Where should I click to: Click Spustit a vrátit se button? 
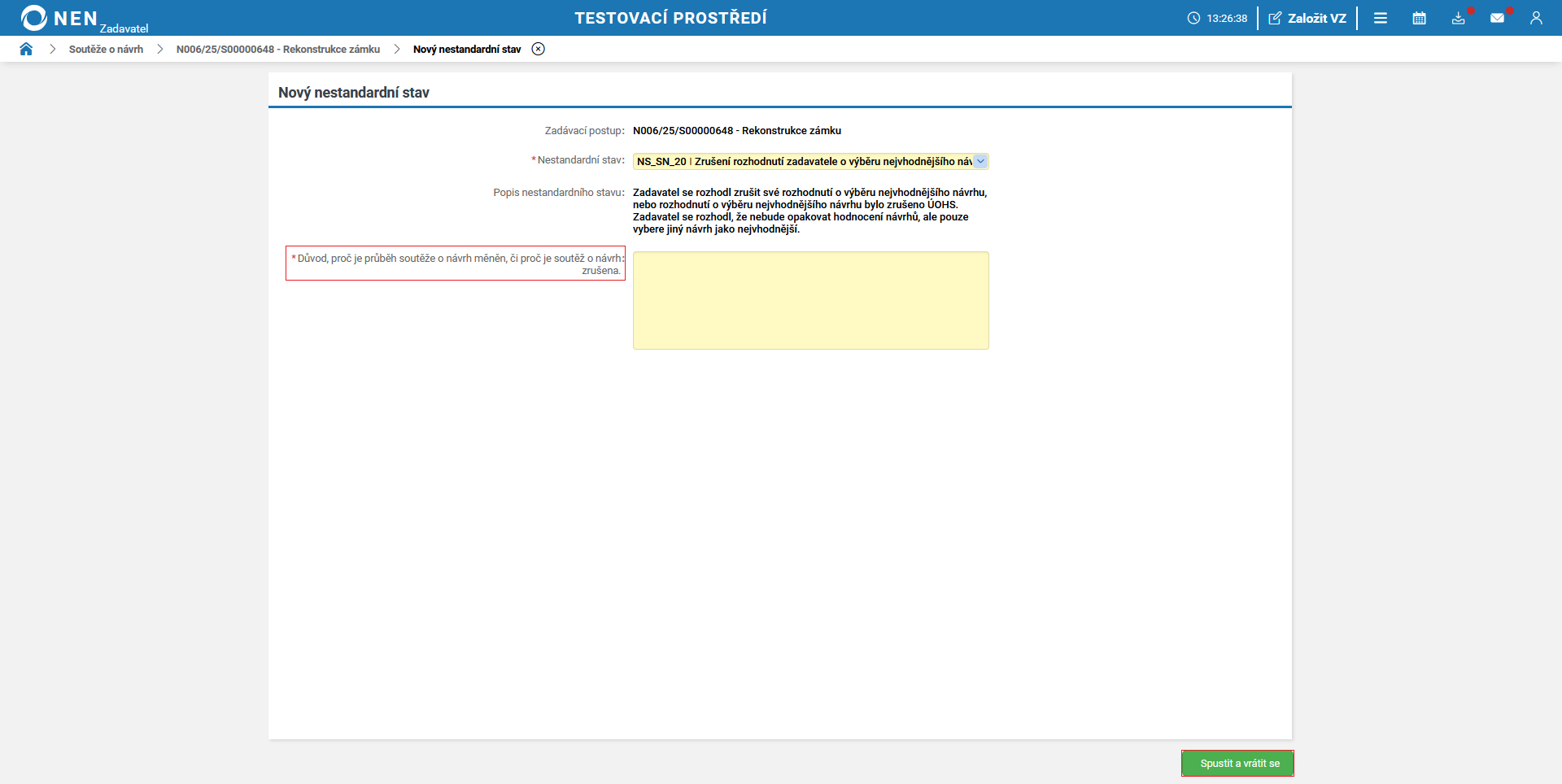point(1238,763)
